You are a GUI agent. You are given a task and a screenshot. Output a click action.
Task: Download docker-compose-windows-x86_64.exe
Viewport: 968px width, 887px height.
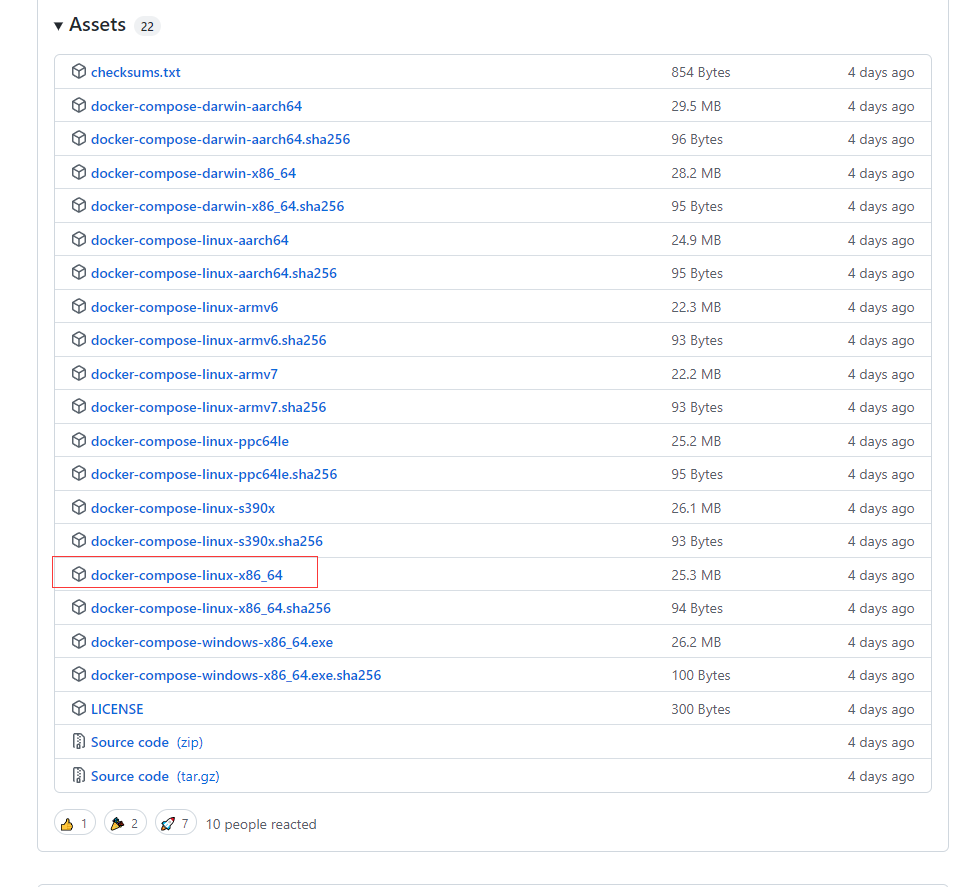[212, 642]
